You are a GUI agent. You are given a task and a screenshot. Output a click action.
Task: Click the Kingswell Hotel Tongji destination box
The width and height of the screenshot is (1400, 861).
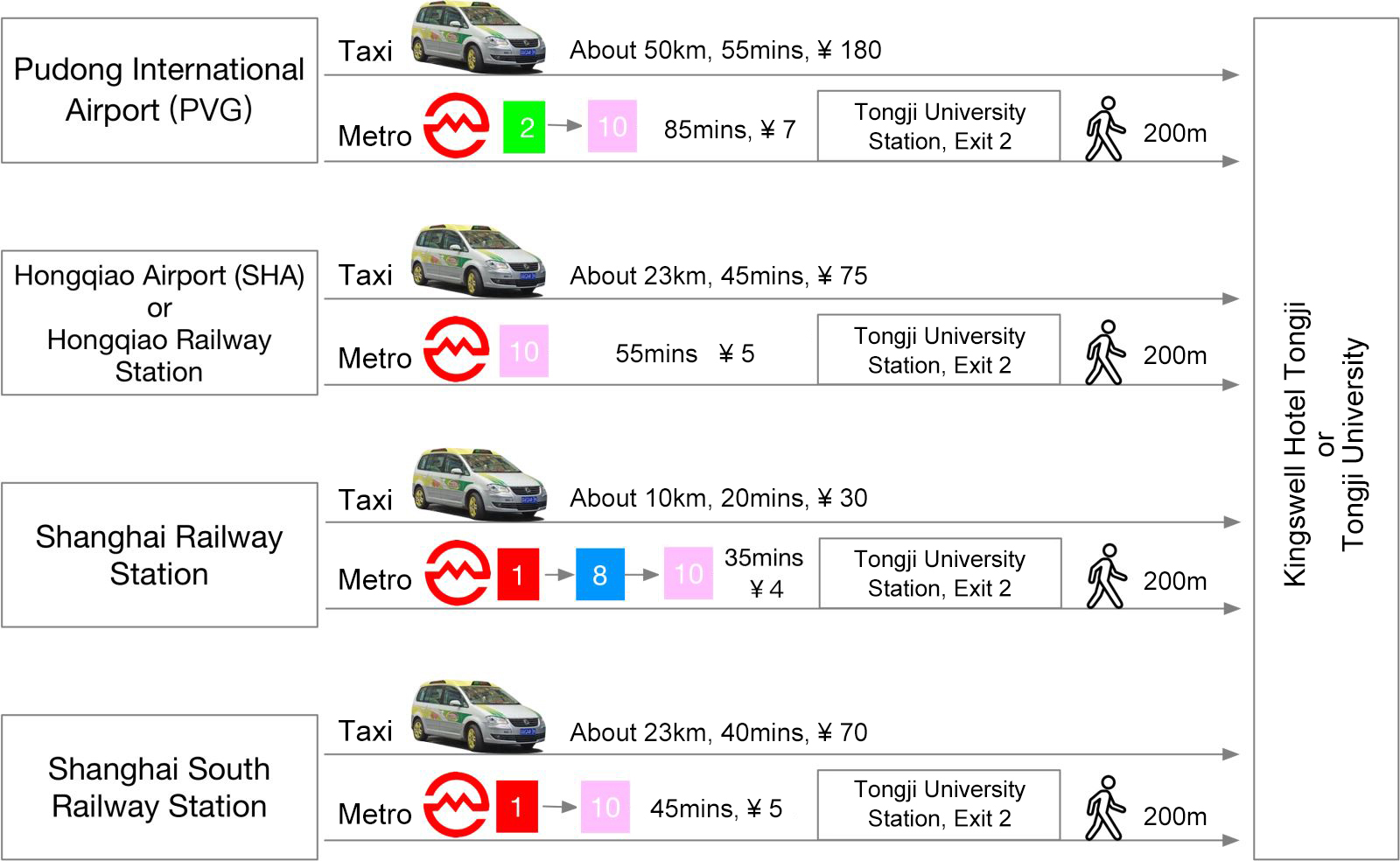1326,439
